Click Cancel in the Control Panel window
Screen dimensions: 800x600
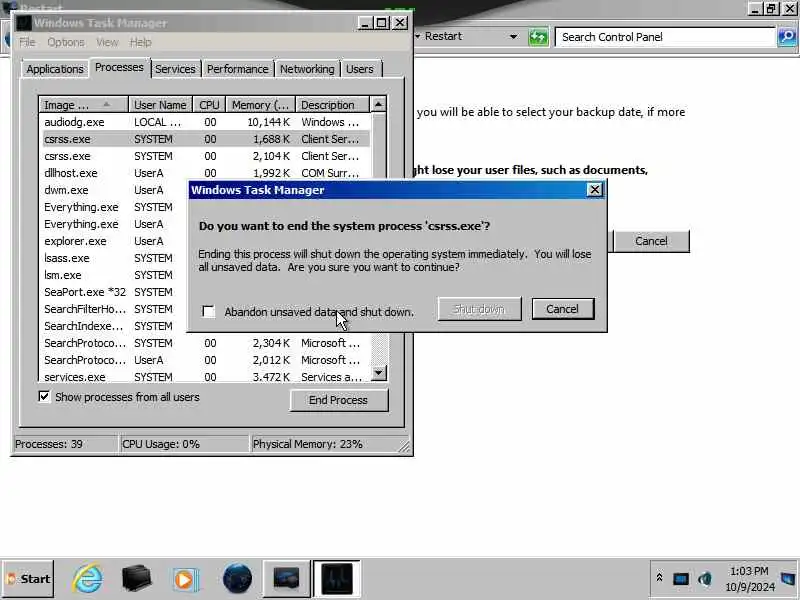tap(652, 241)
